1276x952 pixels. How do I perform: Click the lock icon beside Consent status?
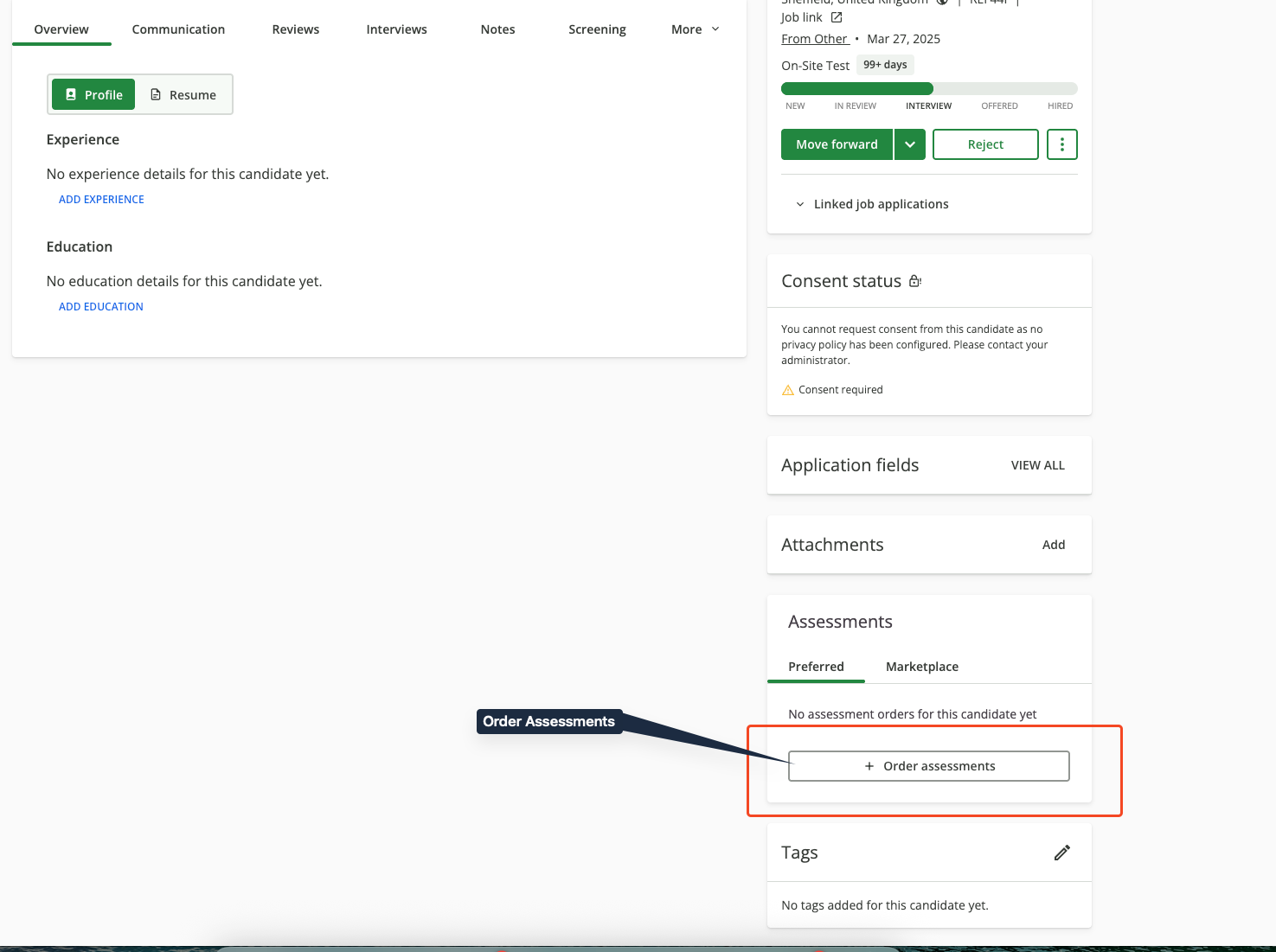pyautogui.click(x=914, y=280)
